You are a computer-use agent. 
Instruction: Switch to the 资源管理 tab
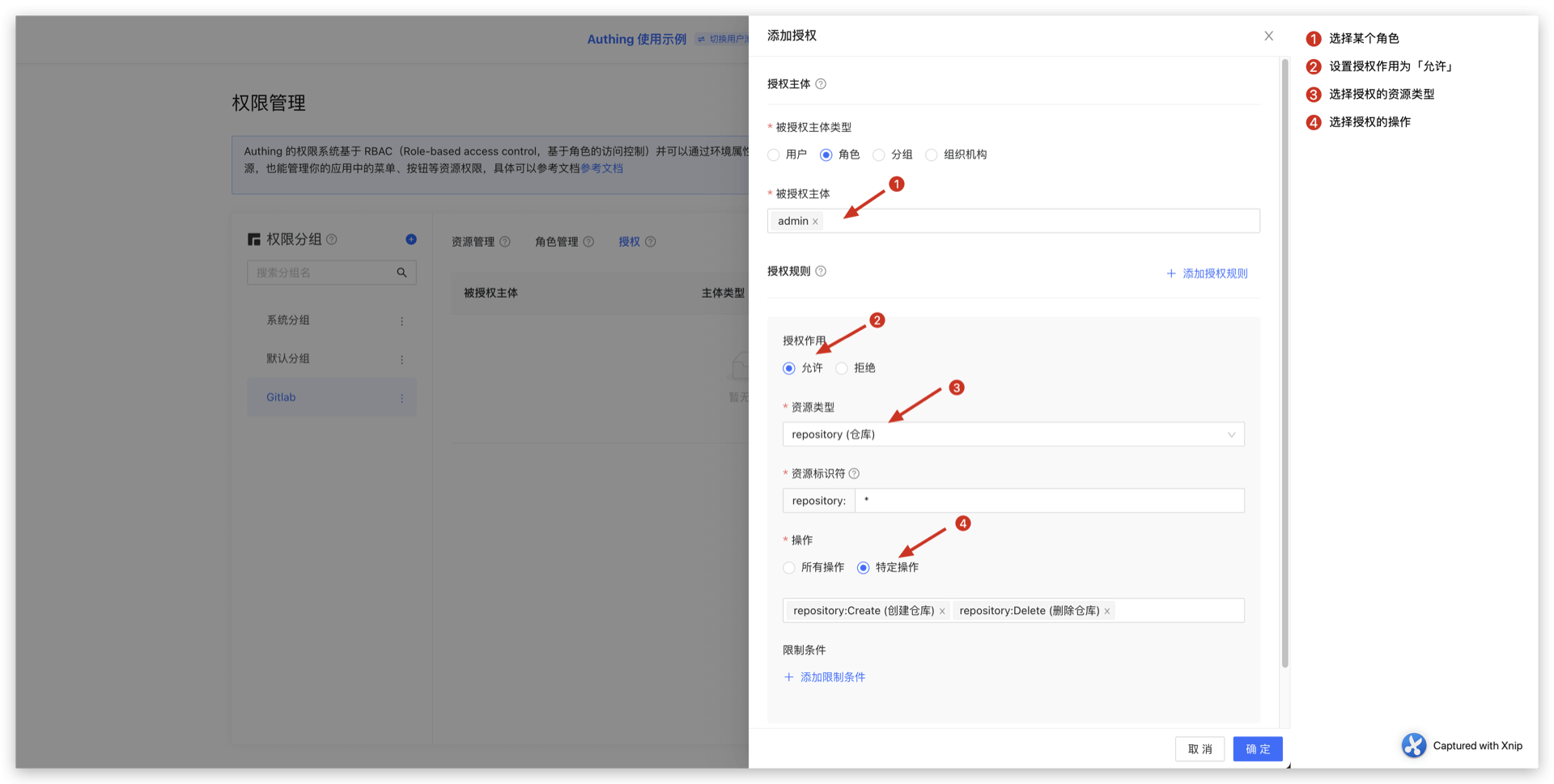pyautogui.click(x=473, y=242)
